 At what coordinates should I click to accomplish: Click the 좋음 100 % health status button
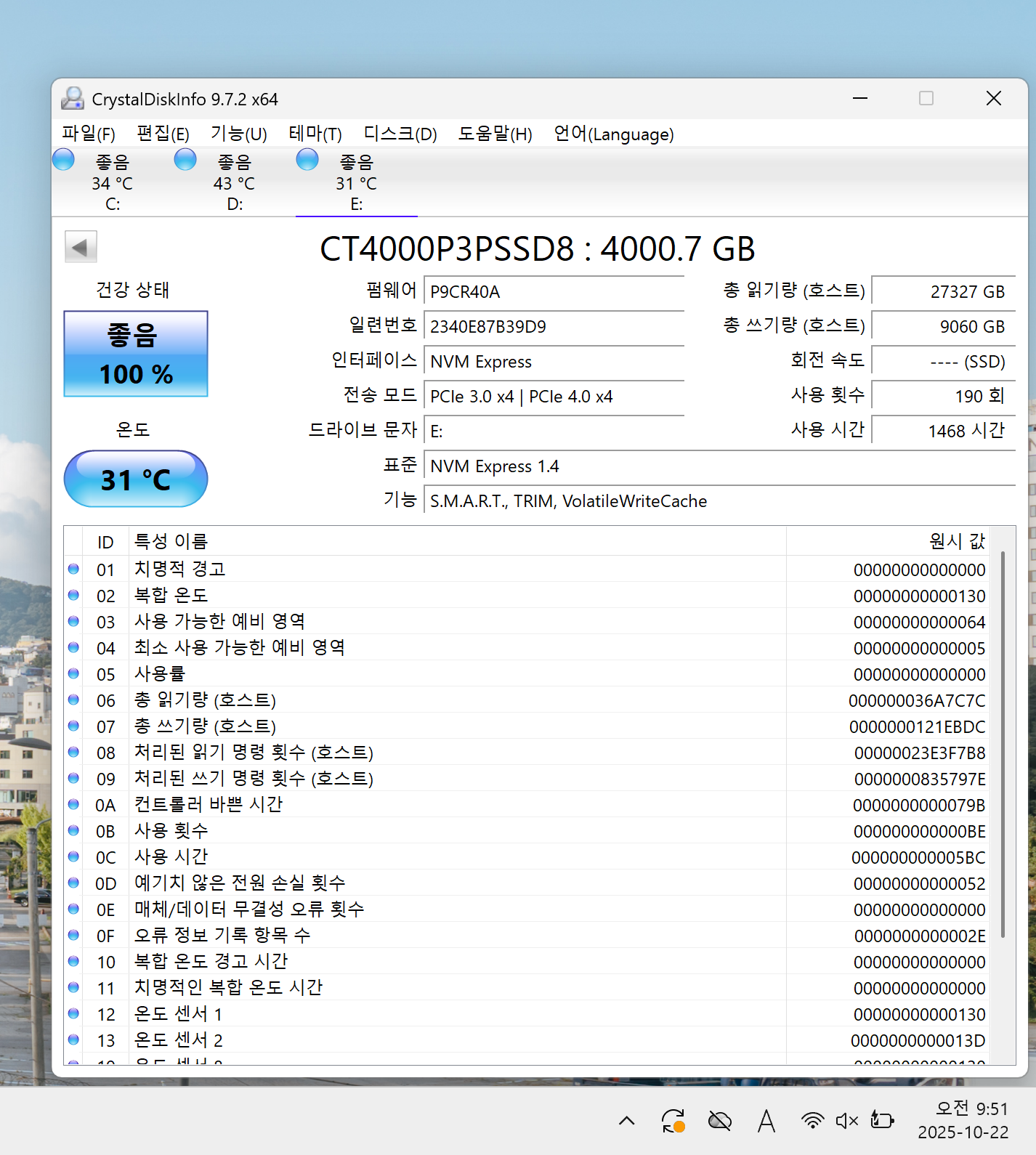136,354
